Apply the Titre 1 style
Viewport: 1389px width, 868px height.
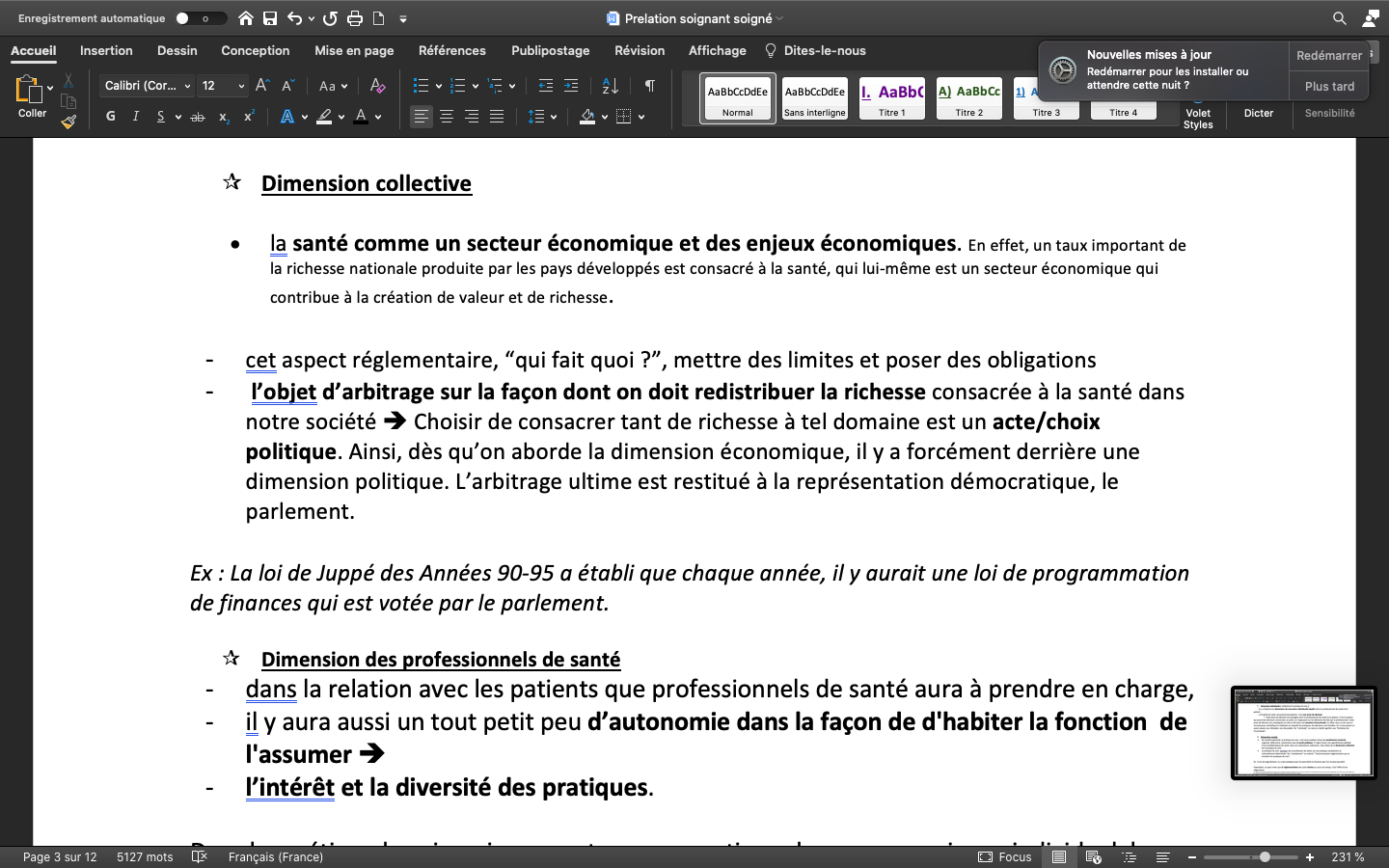tap(892, 98)
